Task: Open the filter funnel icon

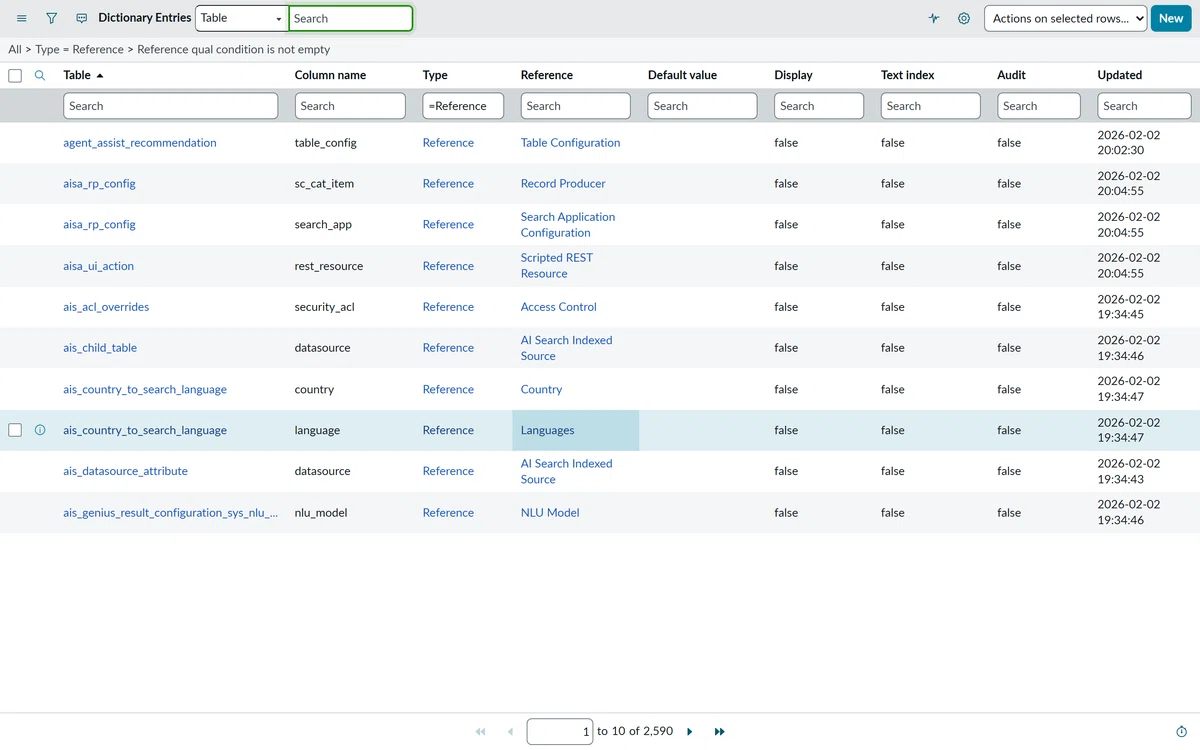Action: pos(52,18)
